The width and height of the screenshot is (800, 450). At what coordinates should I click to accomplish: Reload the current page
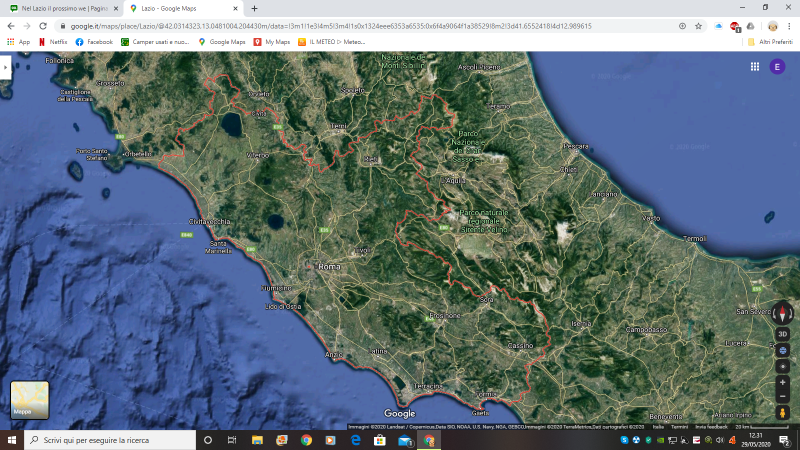(x=43, y=26)
